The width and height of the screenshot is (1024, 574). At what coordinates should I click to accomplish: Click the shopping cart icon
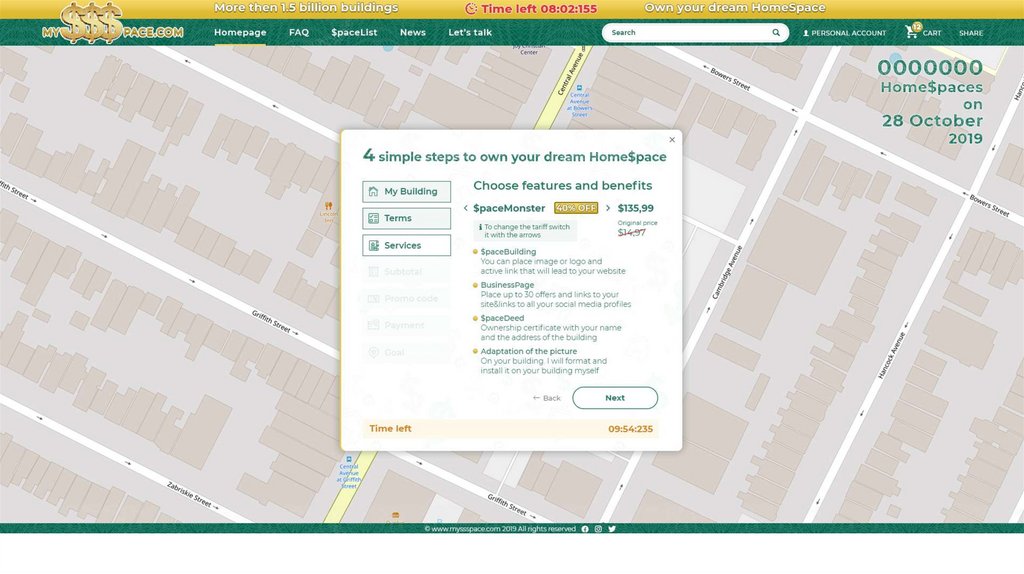[x=911, y=32]
